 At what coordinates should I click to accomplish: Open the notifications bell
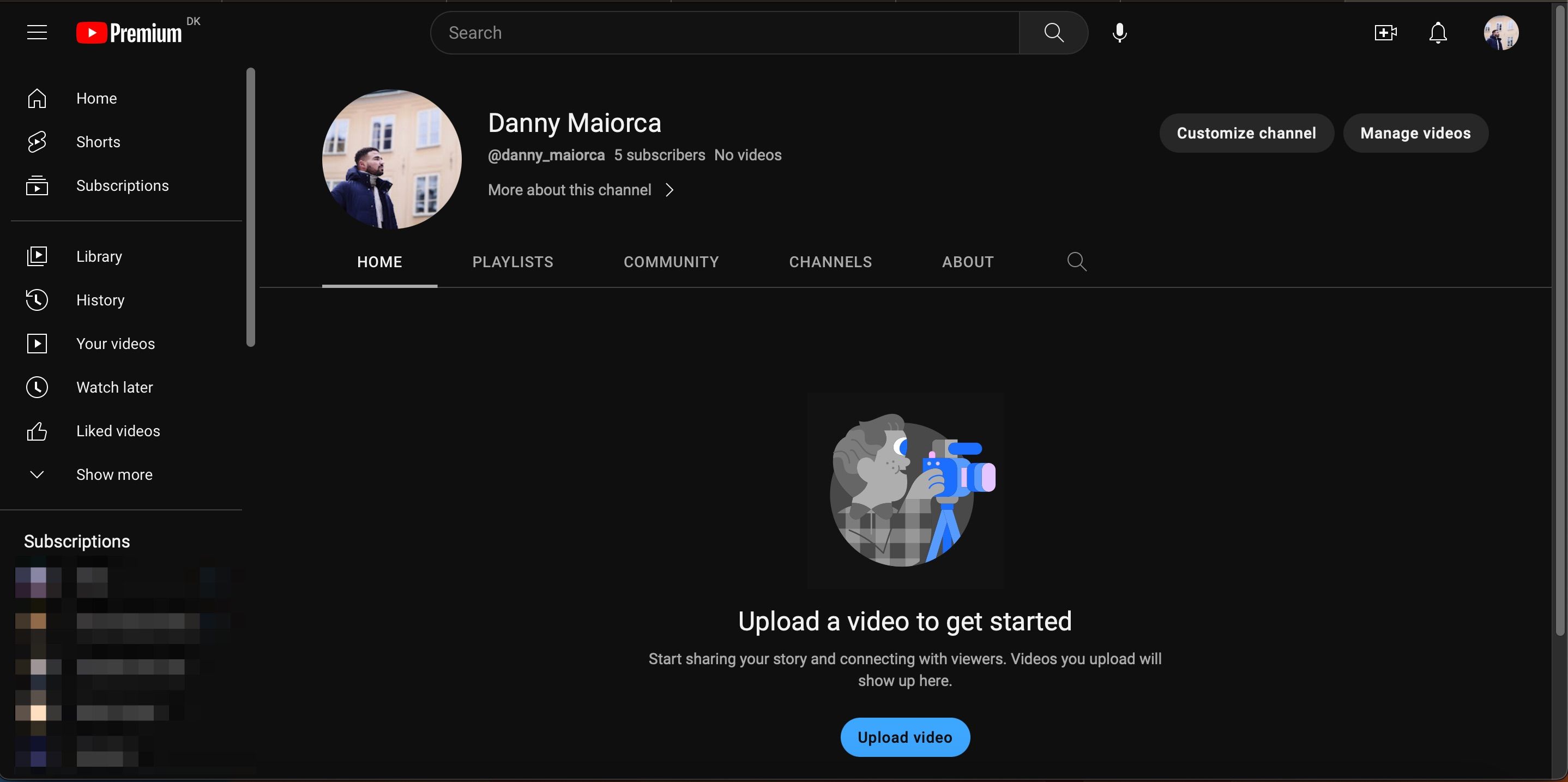pos(1438,33)
